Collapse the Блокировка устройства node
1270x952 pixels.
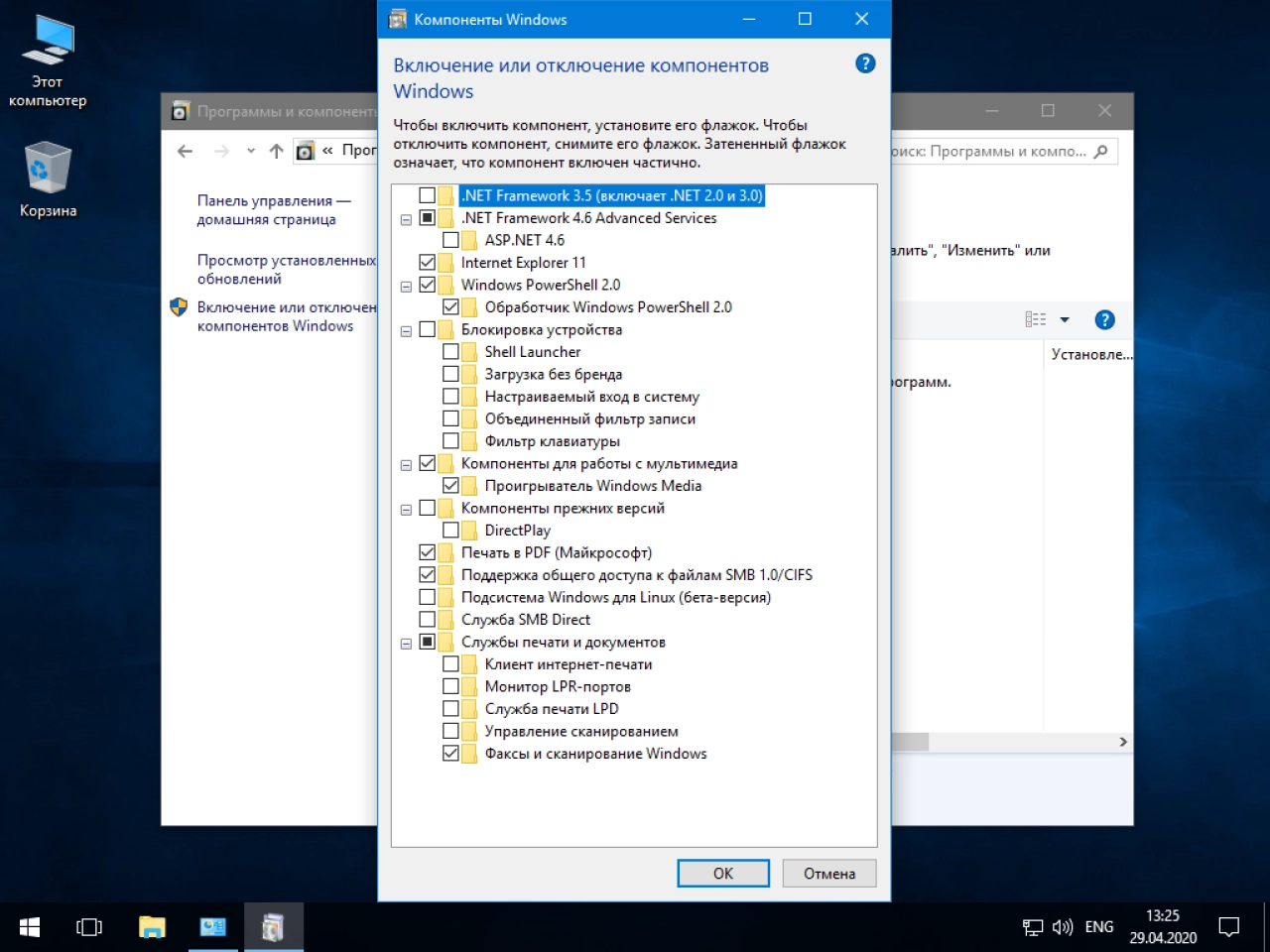406,330
